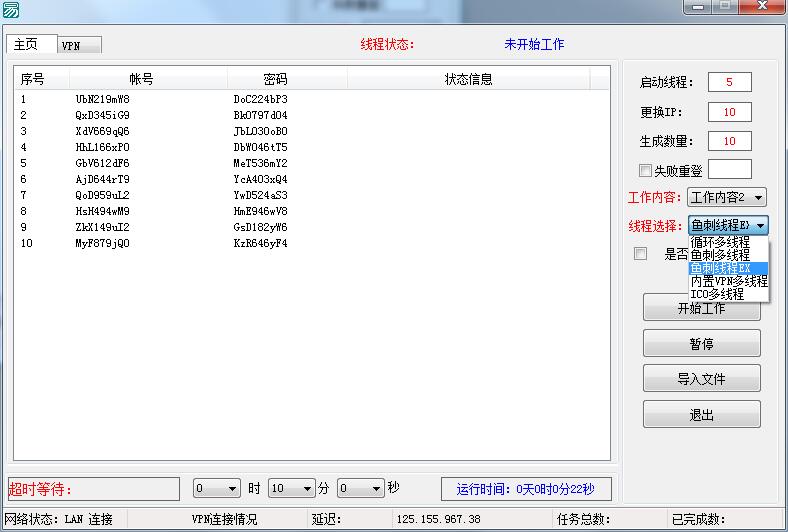Screen dimensions: 788x532
Task: Toggle the 是否 checkbox below 线程选择
Action: [x=640, y=254]
